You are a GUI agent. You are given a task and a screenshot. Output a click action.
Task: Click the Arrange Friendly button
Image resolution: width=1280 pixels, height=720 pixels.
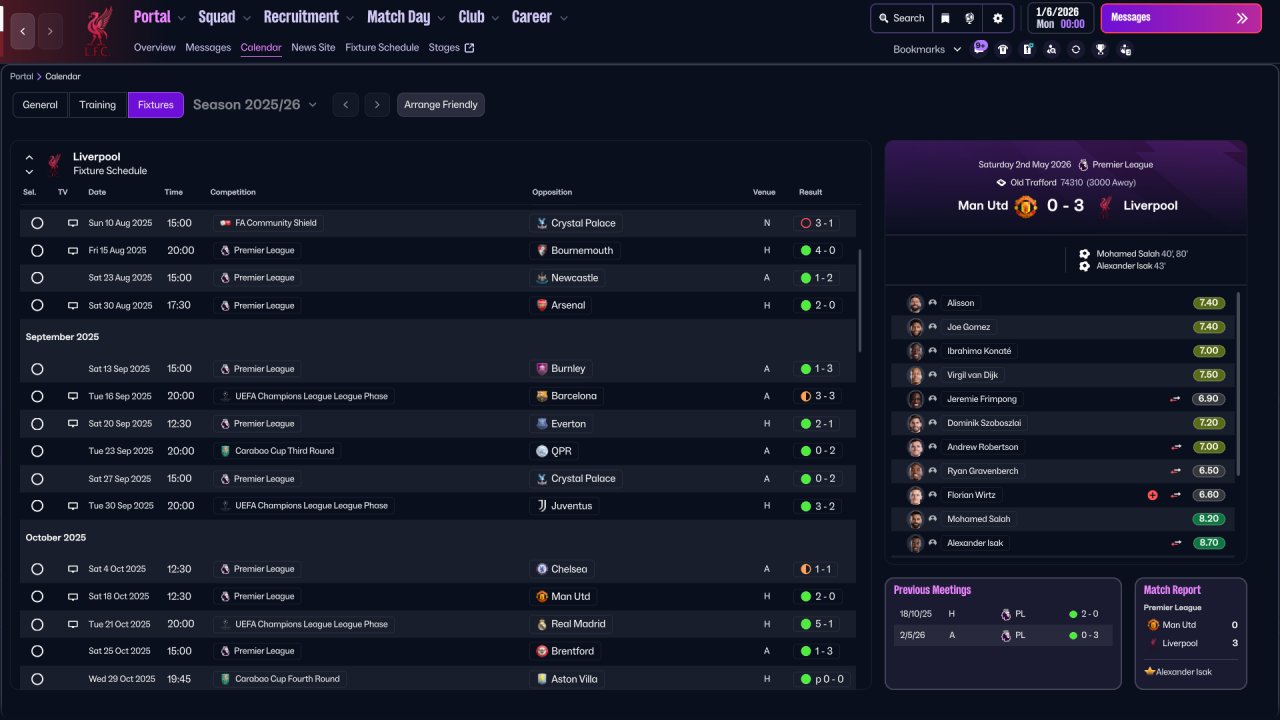(x=441, y=105)
